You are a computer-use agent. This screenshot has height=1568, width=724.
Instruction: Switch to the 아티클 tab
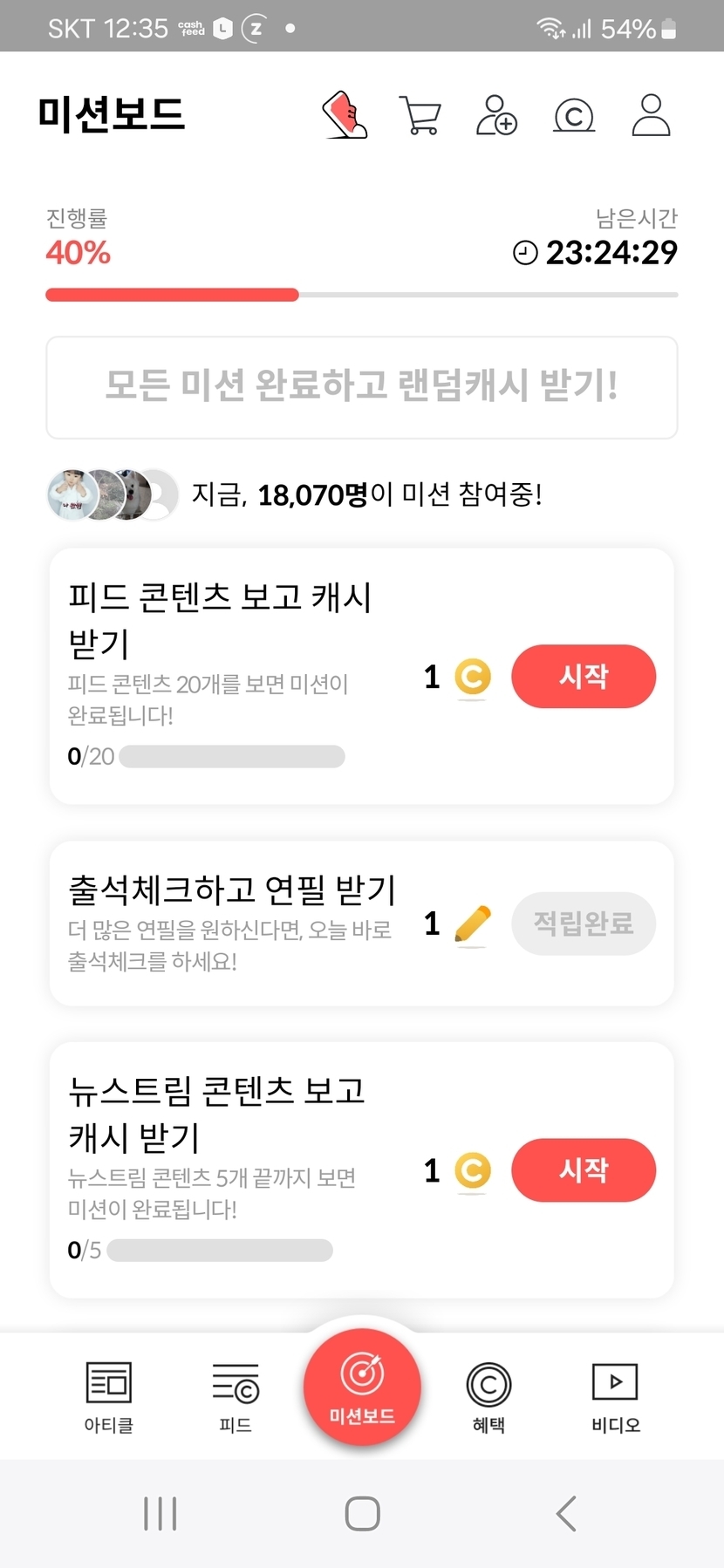pyautogui.click(x=108, y=1397)
